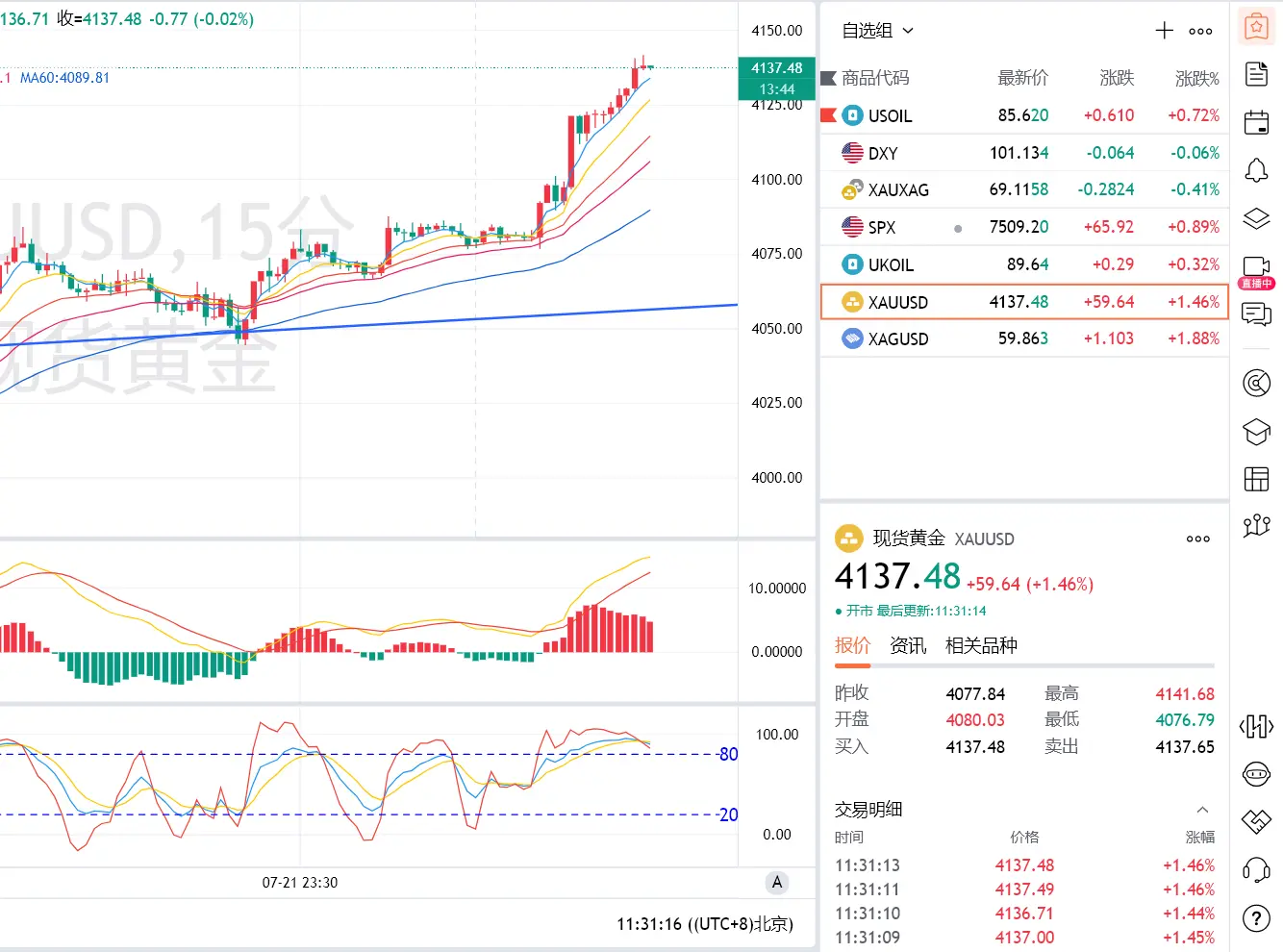Open the radar target icon in sidebar

[1256, 383]
